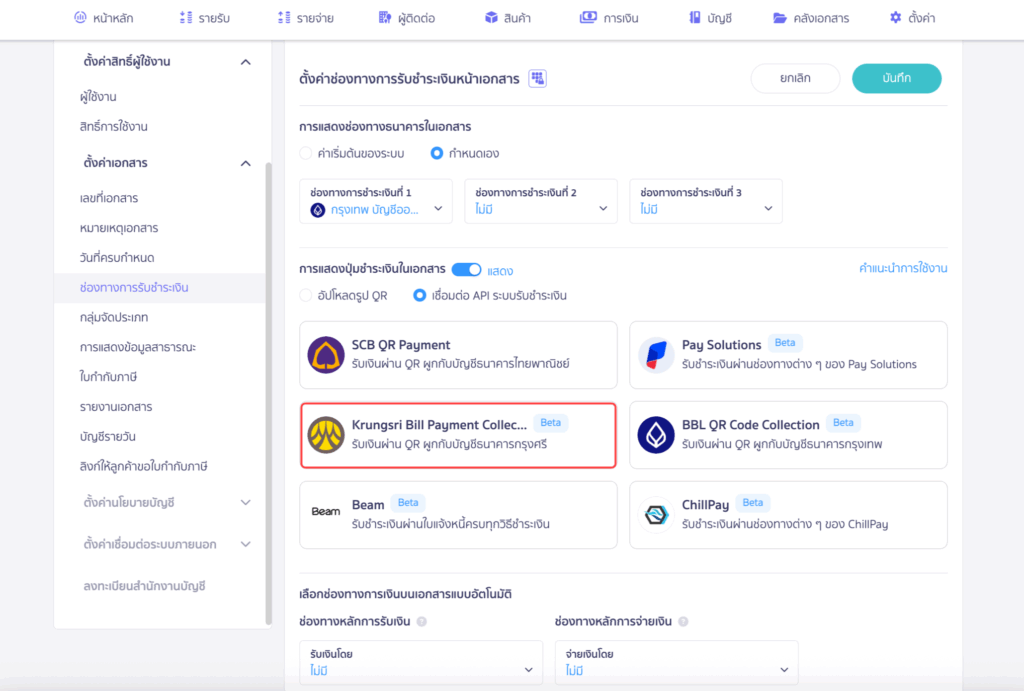This screenshot has width=1024, height=691.
Task: Click the info icon next to ช่องทางหลักการรับเงิน
Action: pyautogui.click(x=421, y=622)
